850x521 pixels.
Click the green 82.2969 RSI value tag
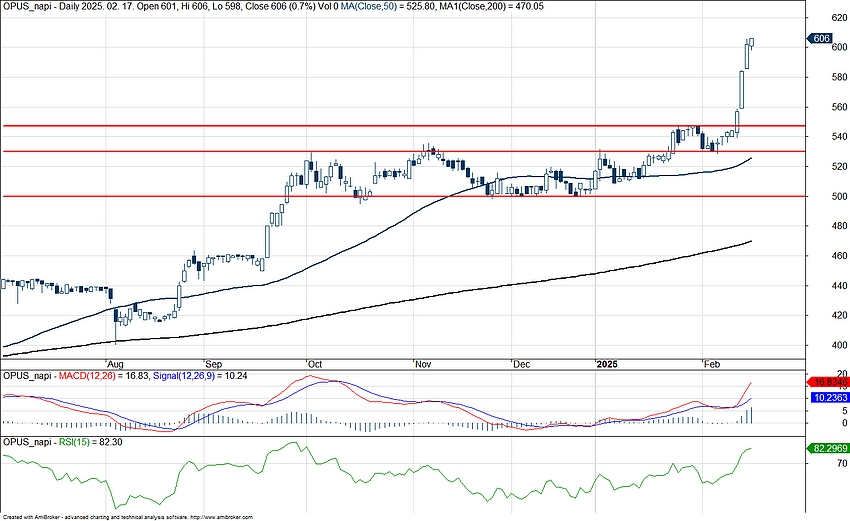tap(828, 449)
